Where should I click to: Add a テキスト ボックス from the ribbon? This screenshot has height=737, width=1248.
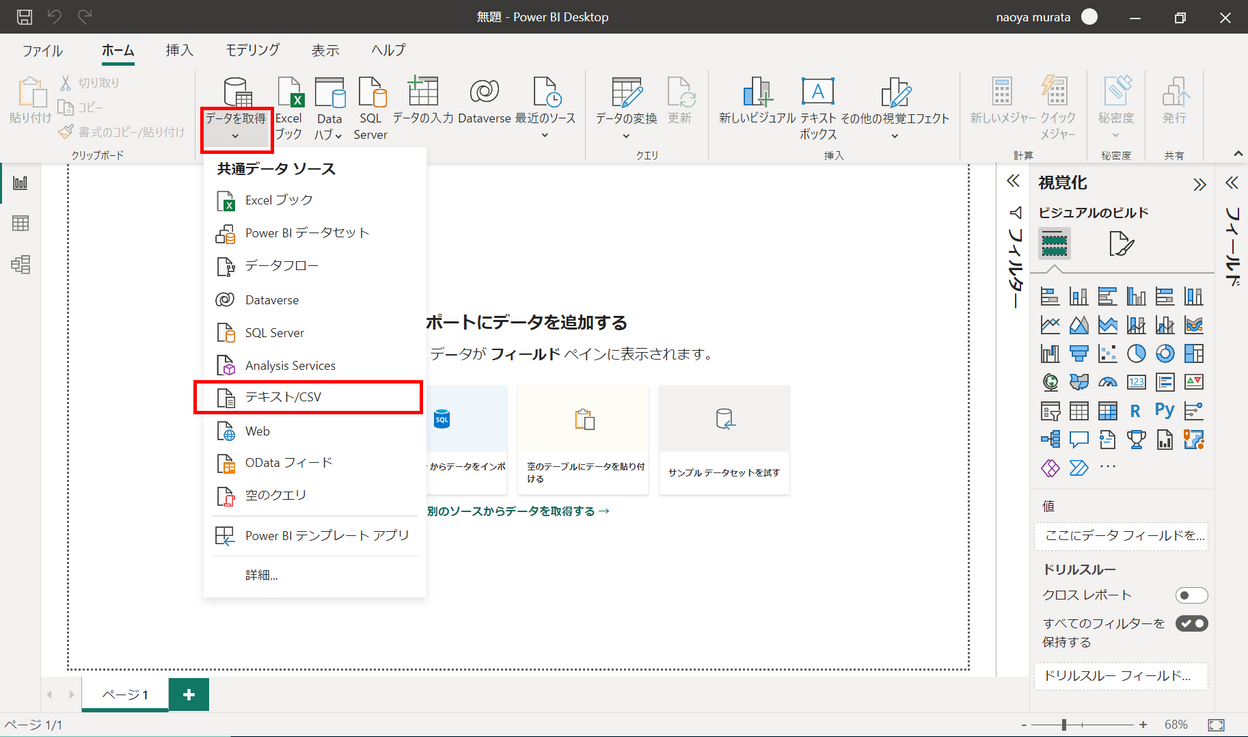click(x=818, y=109)
